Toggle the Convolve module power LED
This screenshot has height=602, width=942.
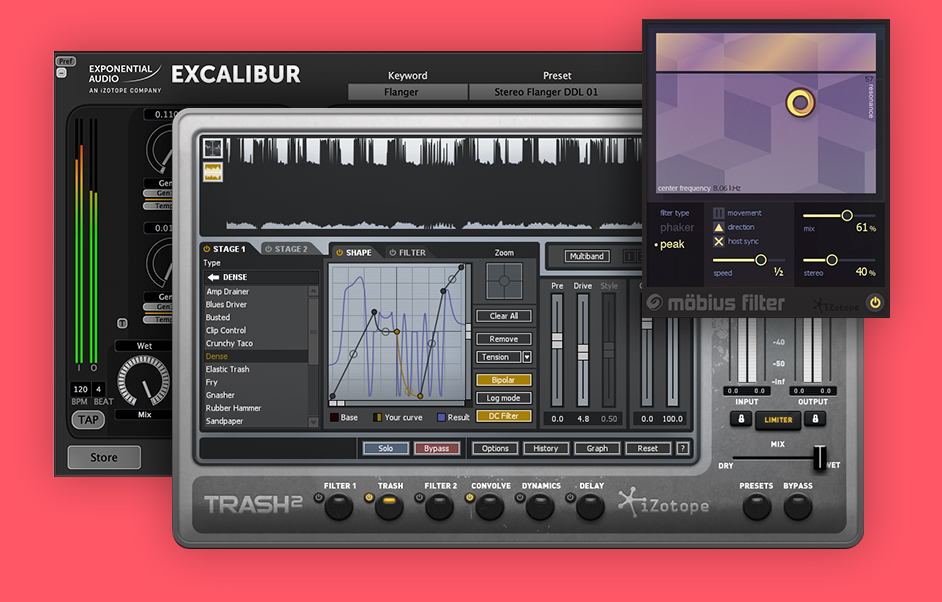tap(470, 497)
